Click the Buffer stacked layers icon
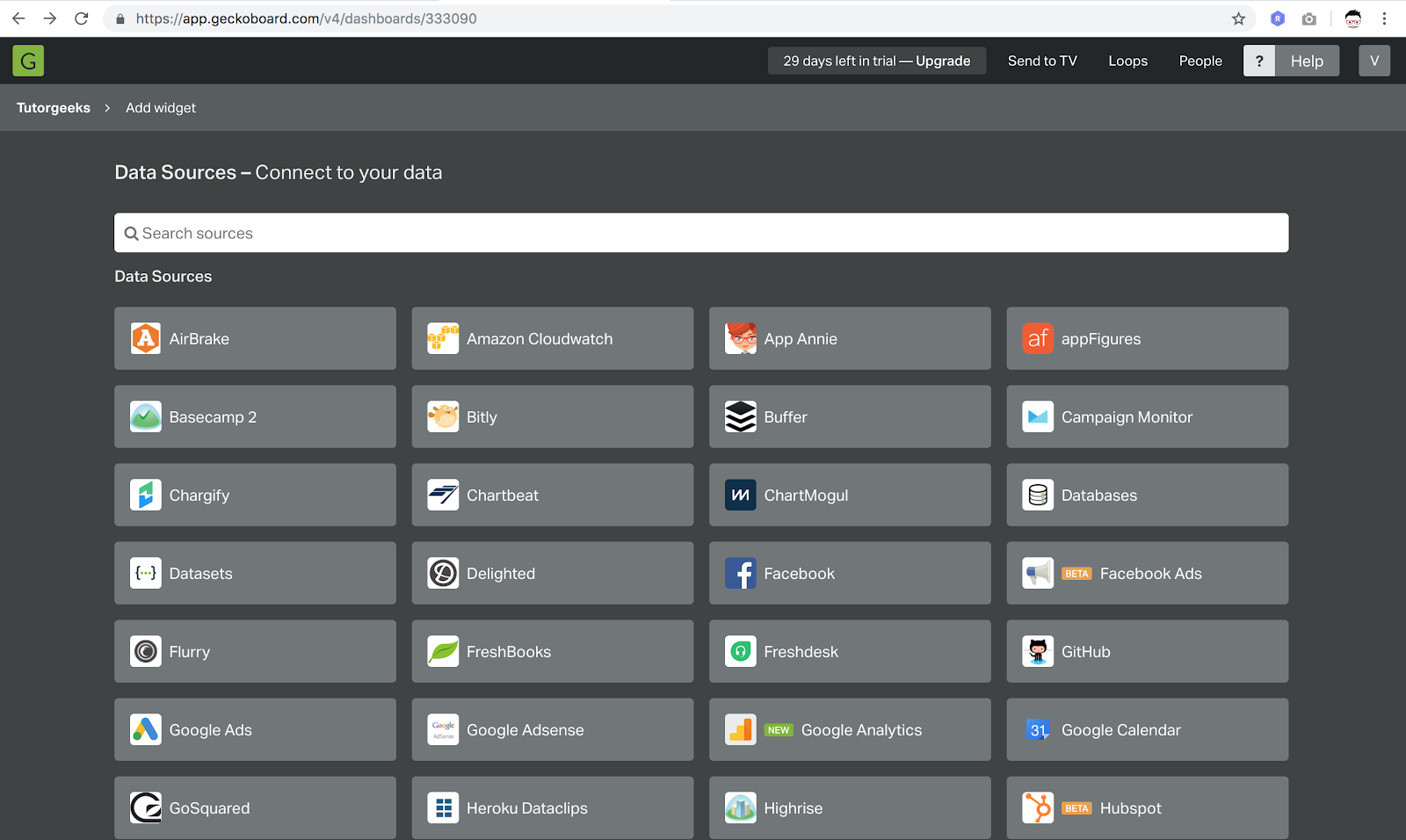 [x=741, y=416]
